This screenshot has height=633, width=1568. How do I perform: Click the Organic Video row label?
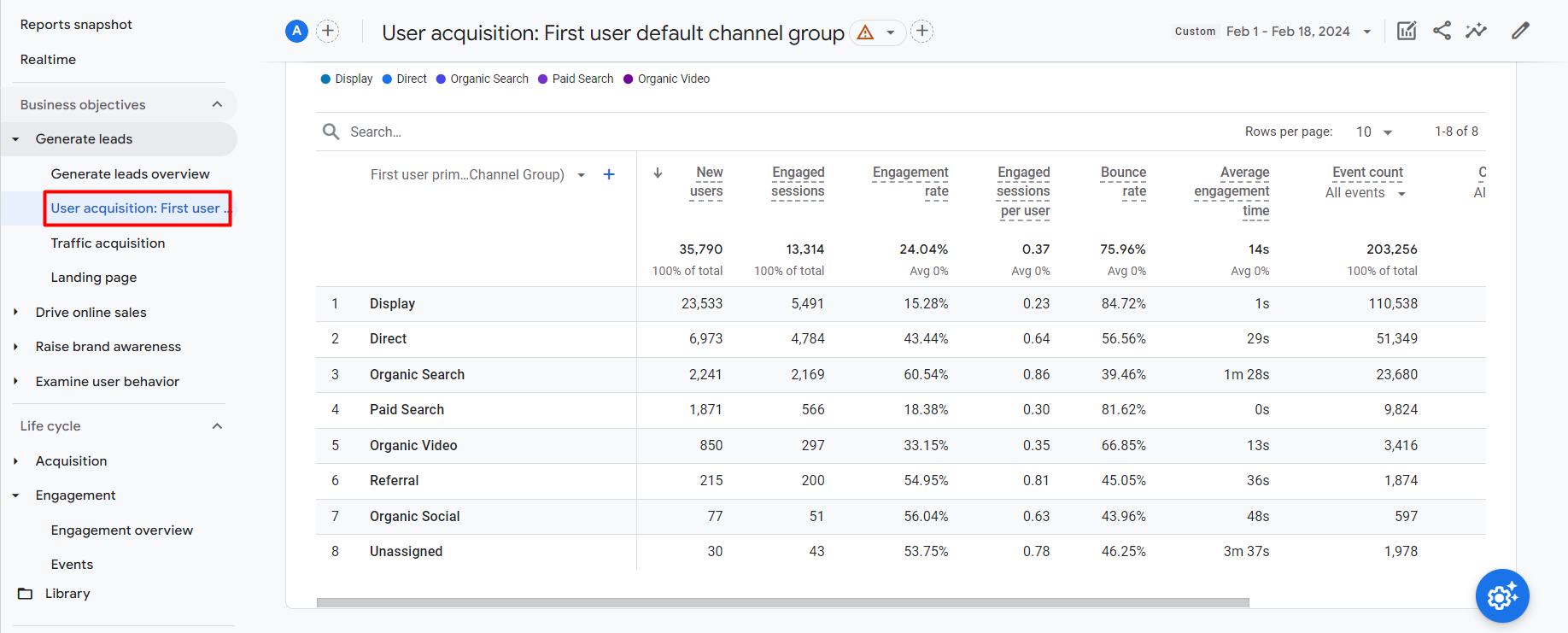[413, 446]
